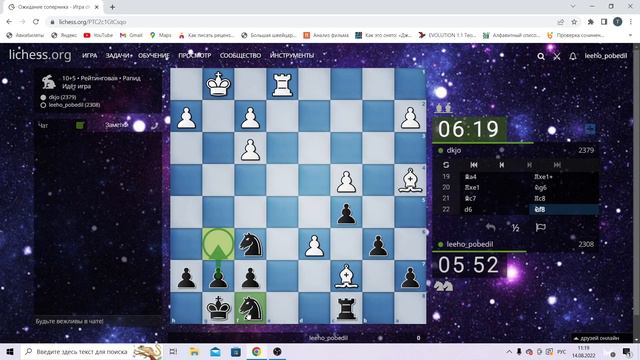This screenshot has width=640, height=360.
Task: Open the notifications bell
Action: 573,56
